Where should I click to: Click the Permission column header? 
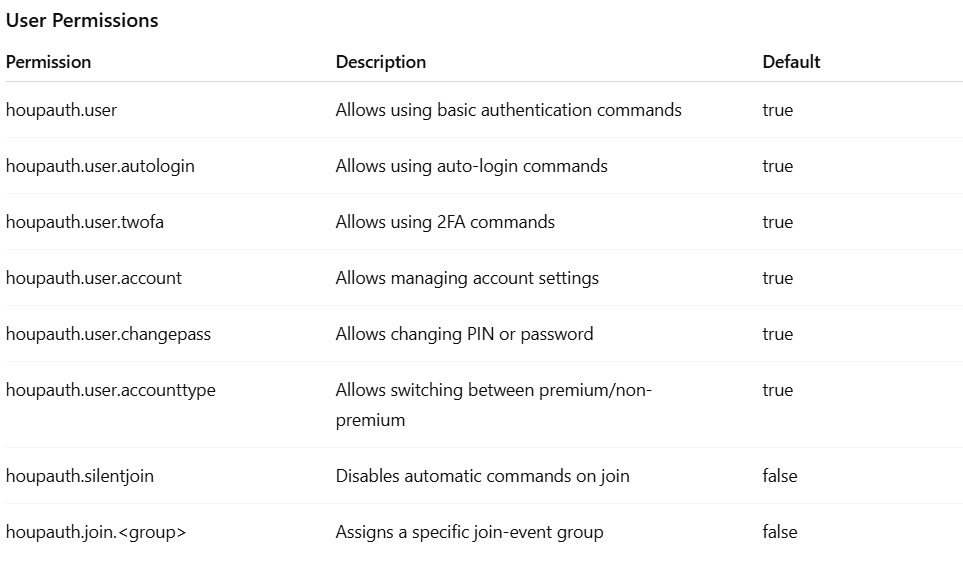pyautogui.click(x=48, y=62)
